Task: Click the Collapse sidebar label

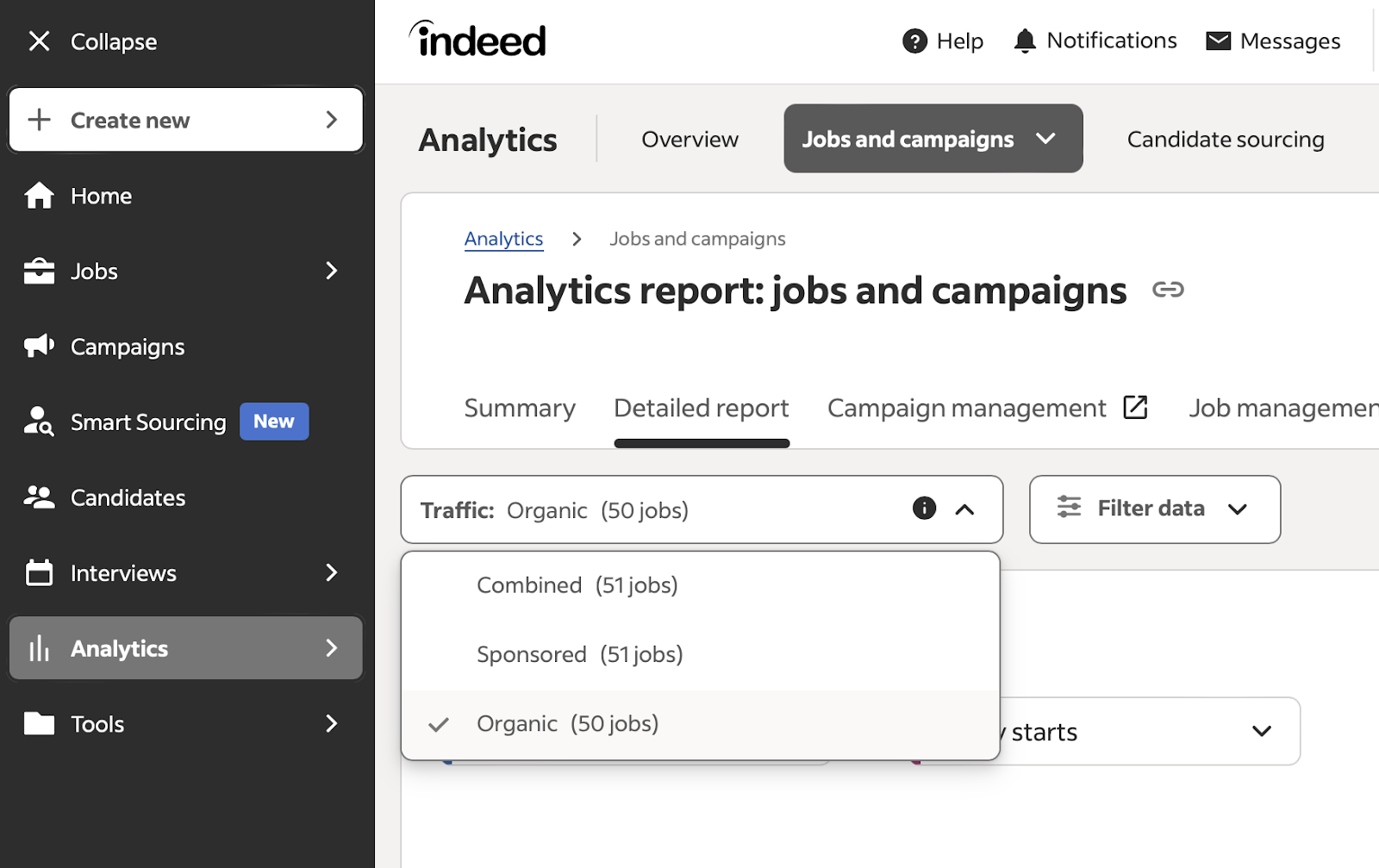Action: tap(114, 41)
